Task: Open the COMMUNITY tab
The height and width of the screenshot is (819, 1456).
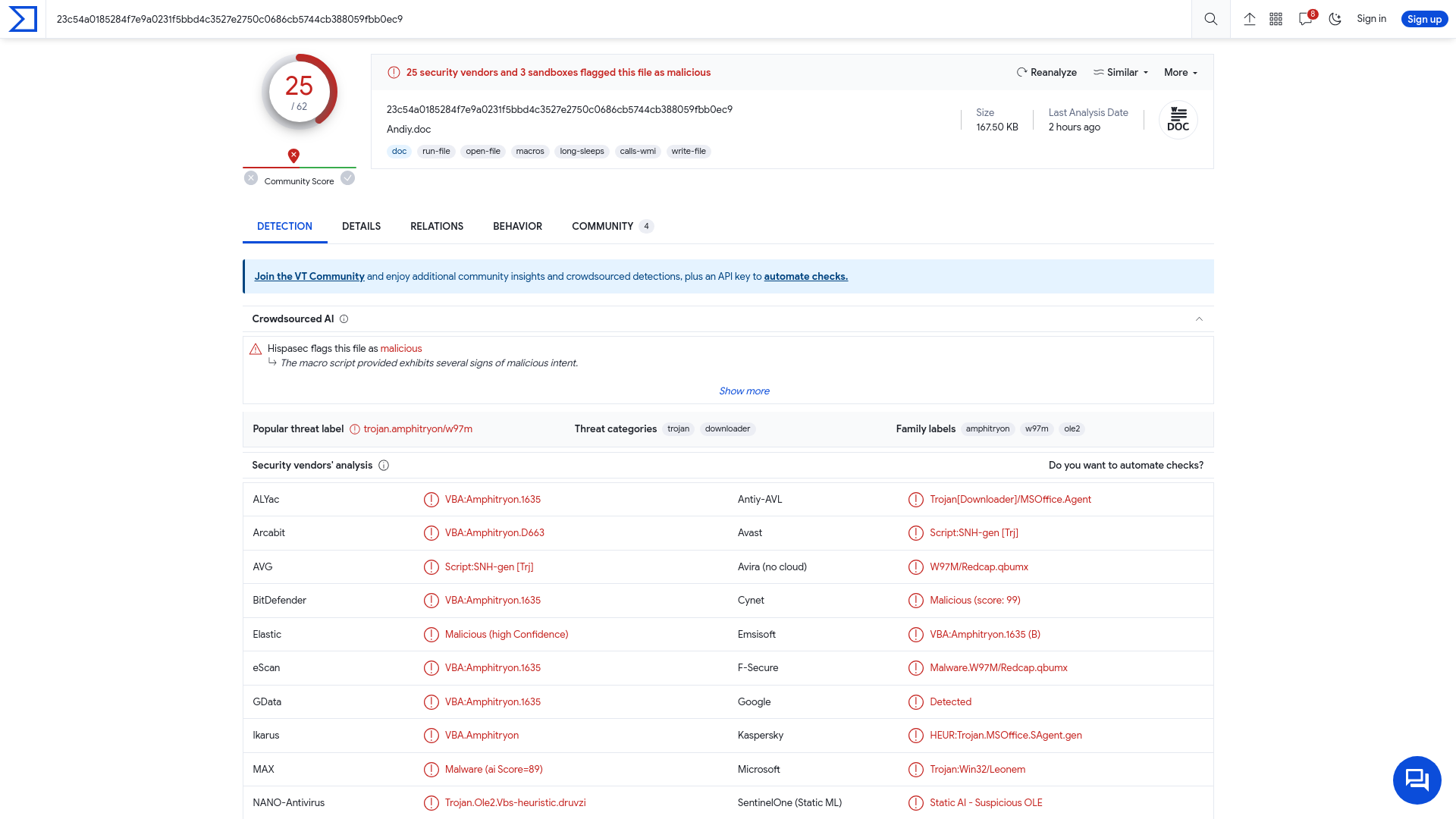Action: pos(612,227)
